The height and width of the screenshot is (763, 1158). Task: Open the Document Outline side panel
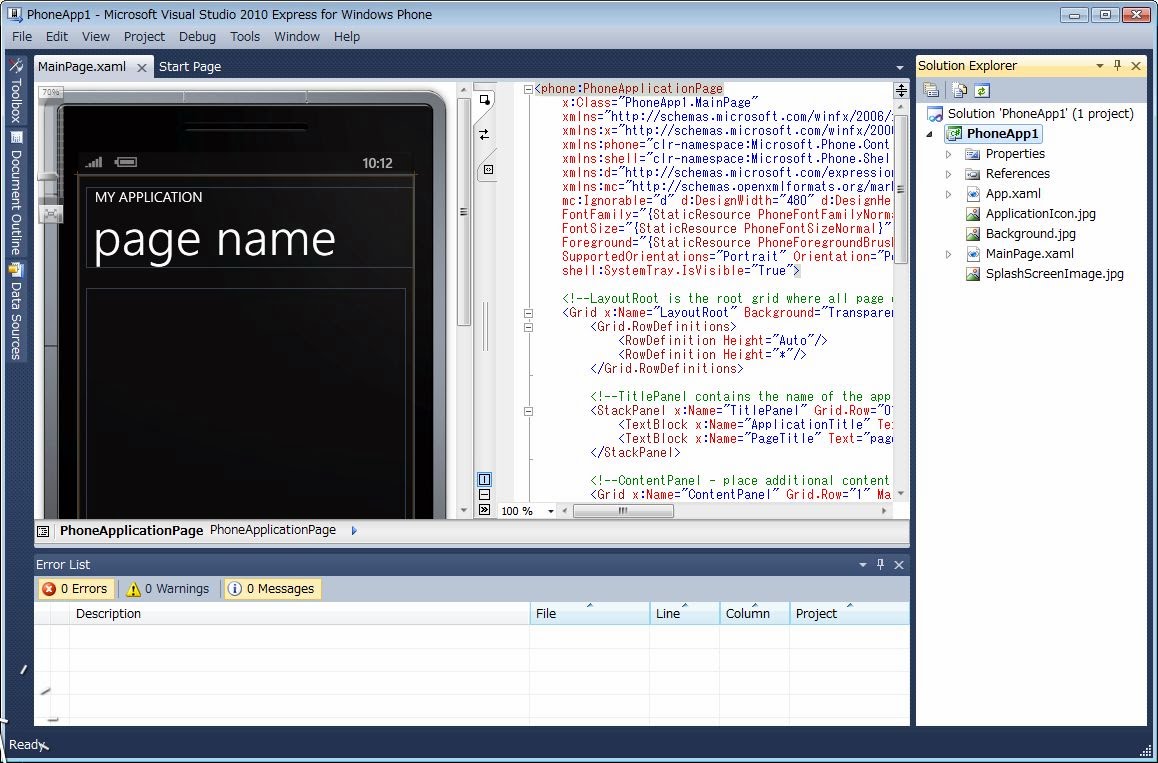point(16,193)
